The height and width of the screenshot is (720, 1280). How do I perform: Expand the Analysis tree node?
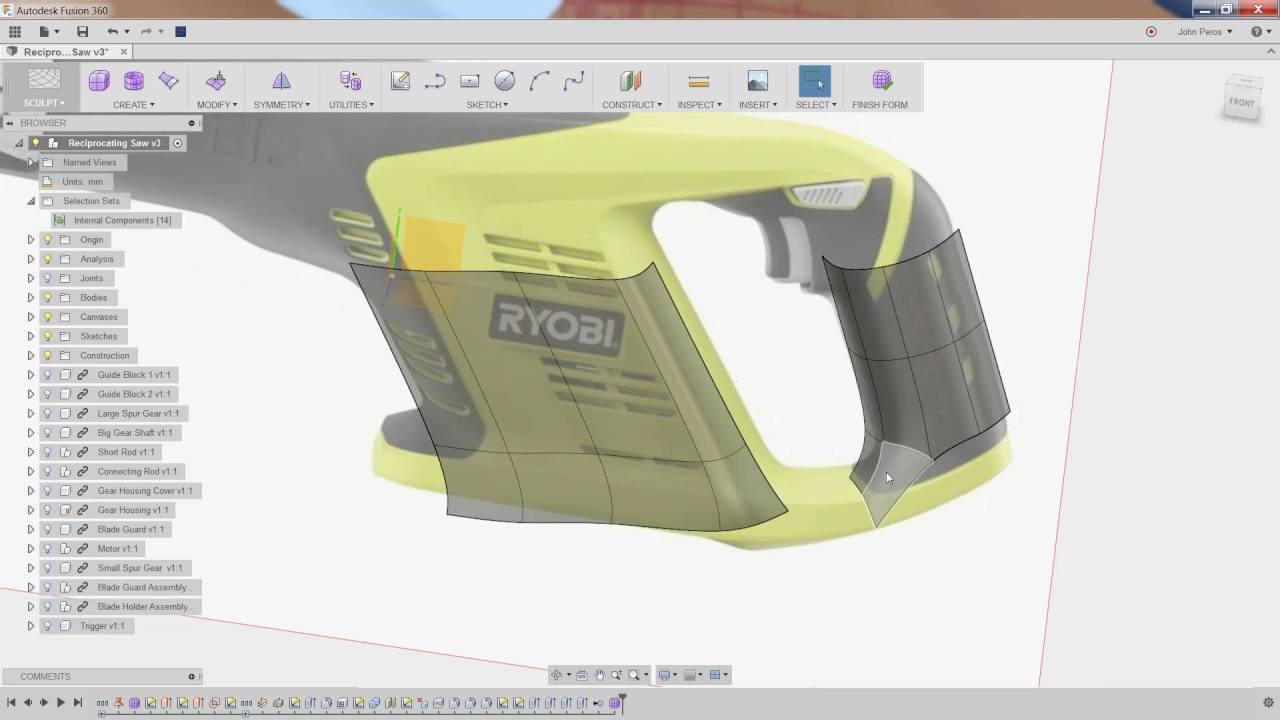(31, 259)
